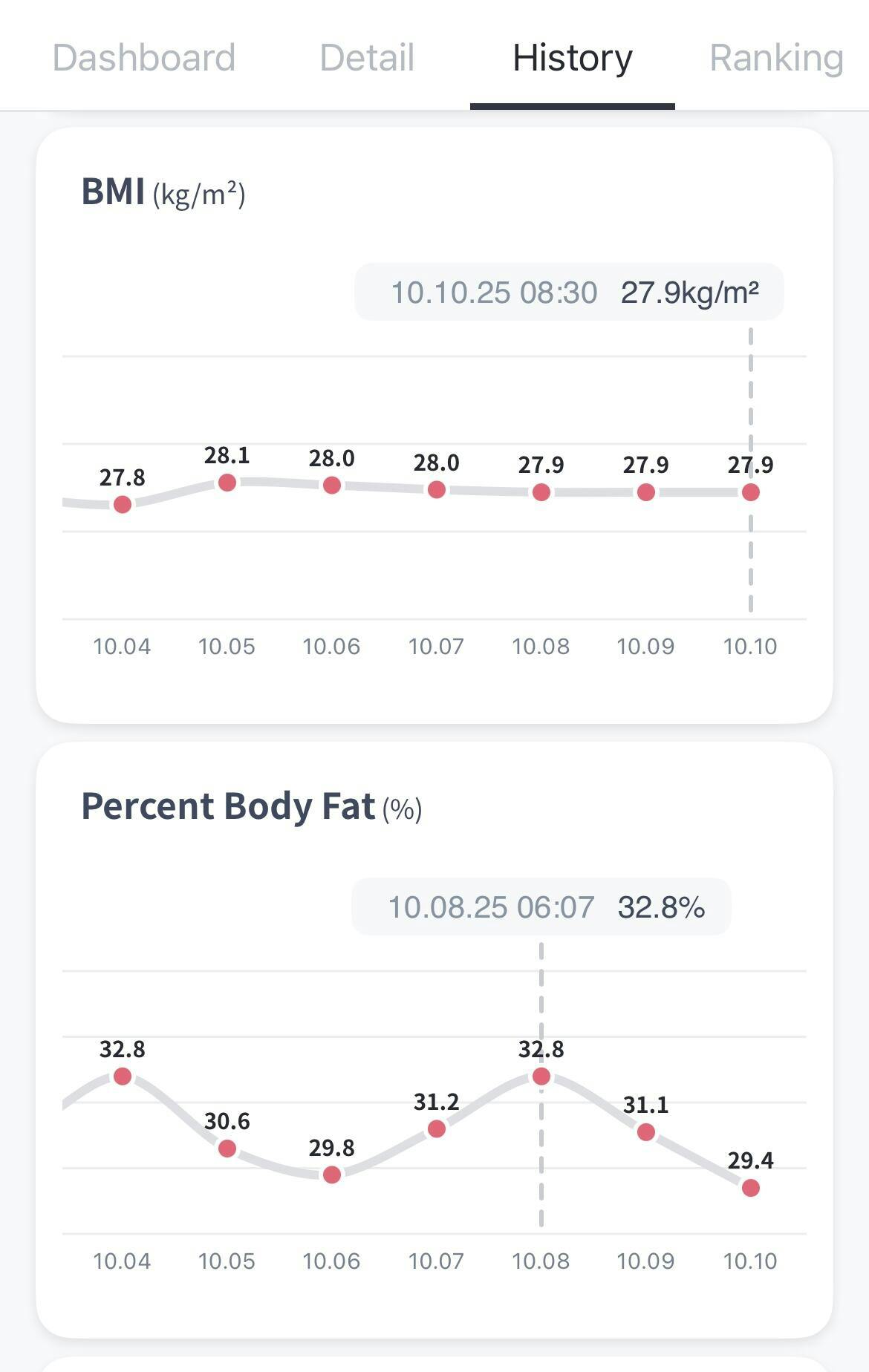Open the Detail tab
This screenshot has height=1372, width=869.
click(x=367, y=58)
